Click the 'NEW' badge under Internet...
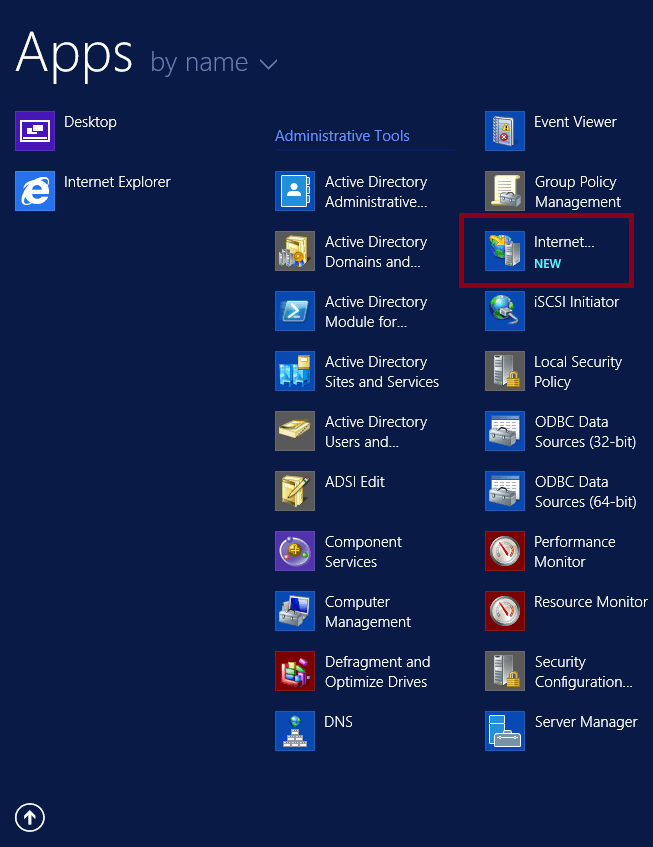The height and width of the screenshot is (847, 653). (547, 264)
